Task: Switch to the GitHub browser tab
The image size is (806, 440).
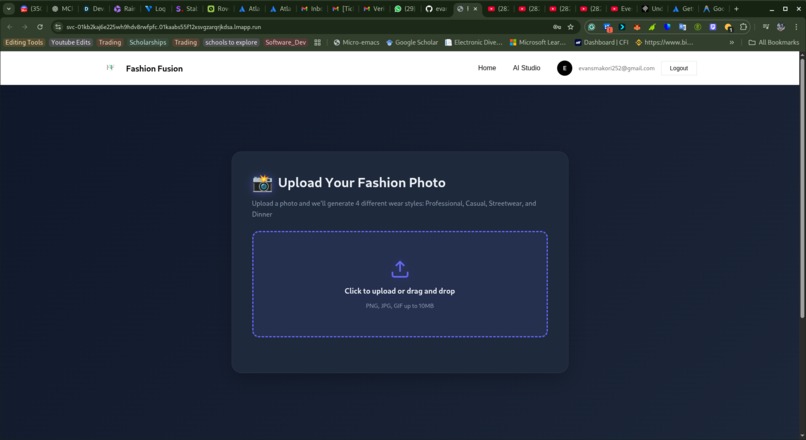Action: point(436,9)
